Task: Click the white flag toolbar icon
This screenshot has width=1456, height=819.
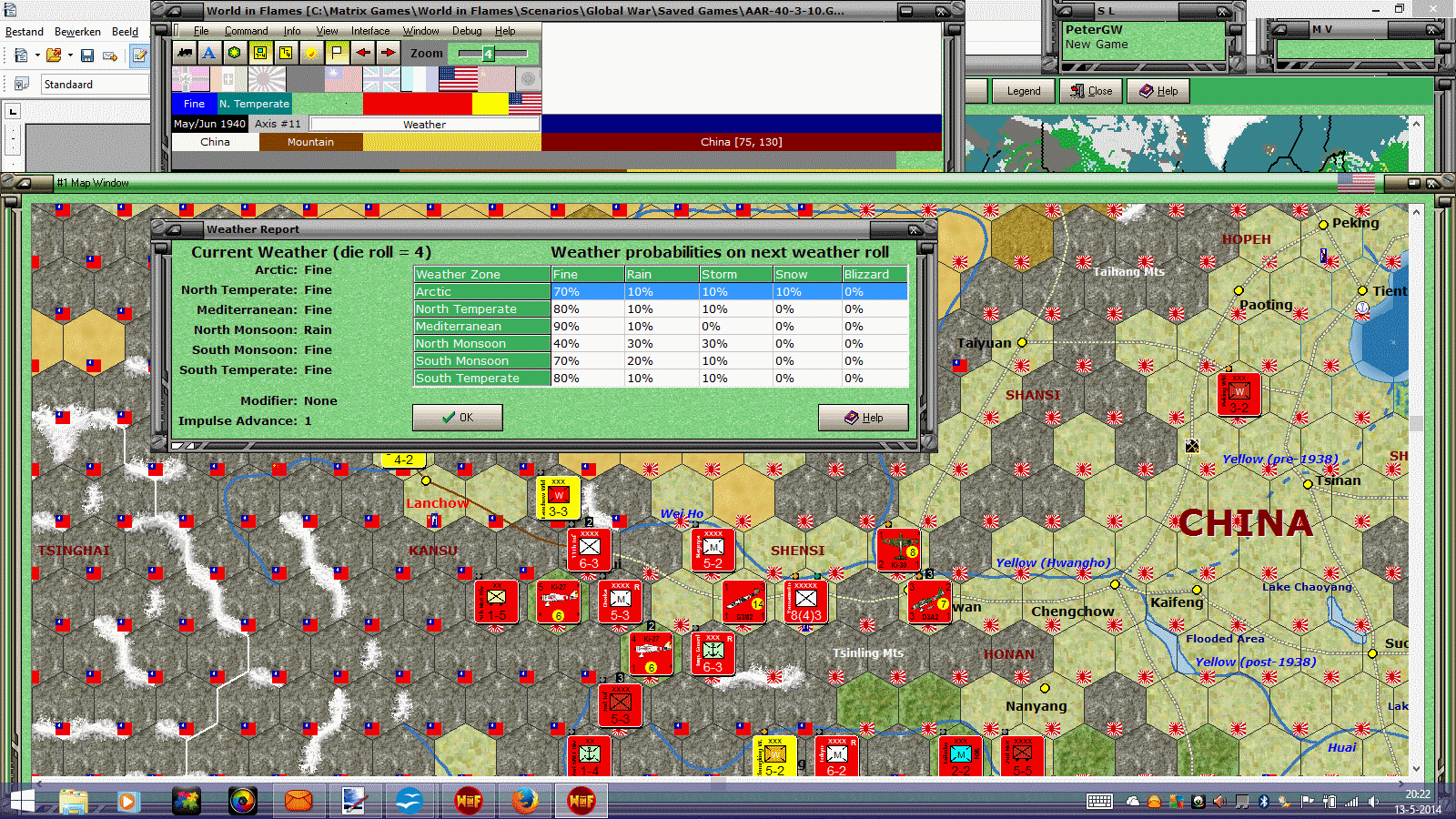Action: pyautogui.click(x=337, y=53)
